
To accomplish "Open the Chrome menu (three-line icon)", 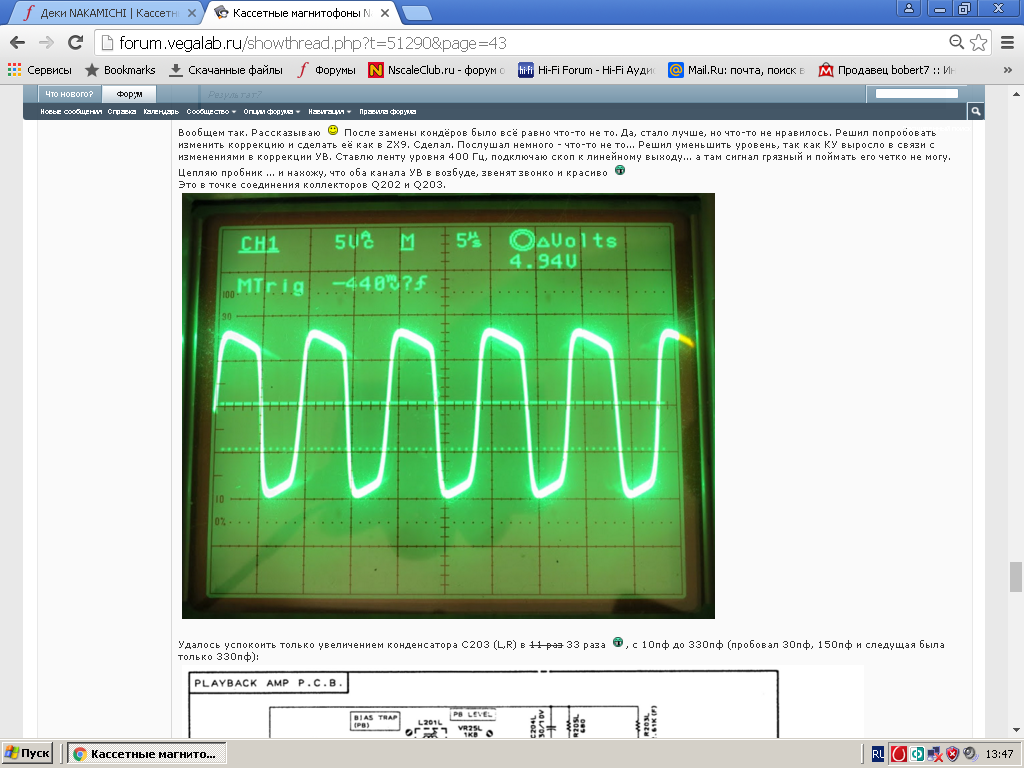I will 1006,43.
